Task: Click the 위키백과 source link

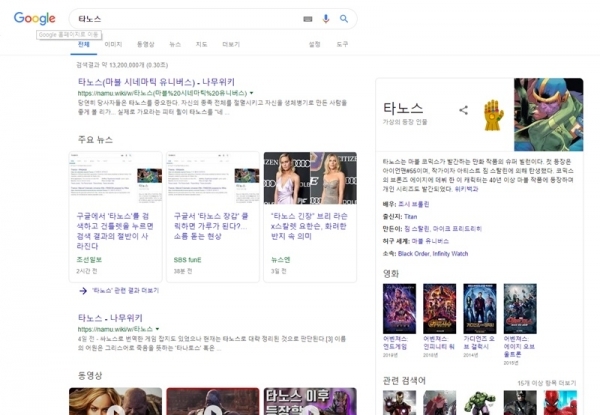Action: pyautogui.click(x=466, y=189)
